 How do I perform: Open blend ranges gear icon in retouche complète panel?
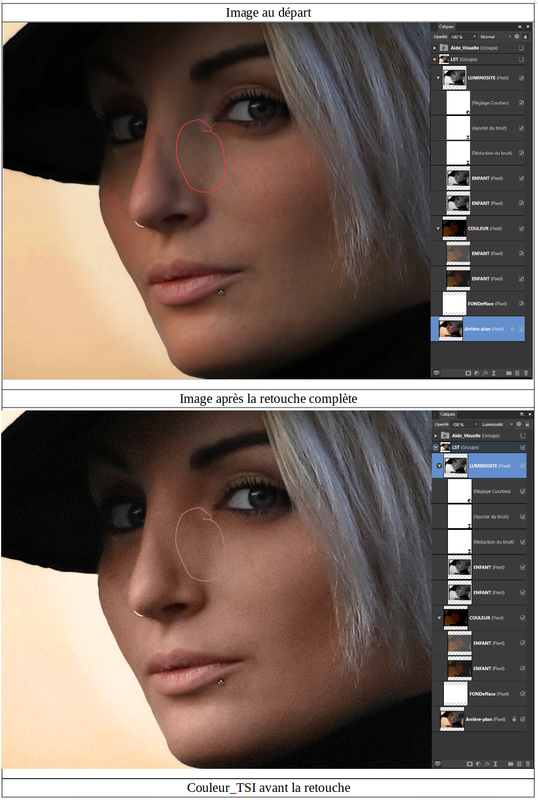click(x=519, y=424)
